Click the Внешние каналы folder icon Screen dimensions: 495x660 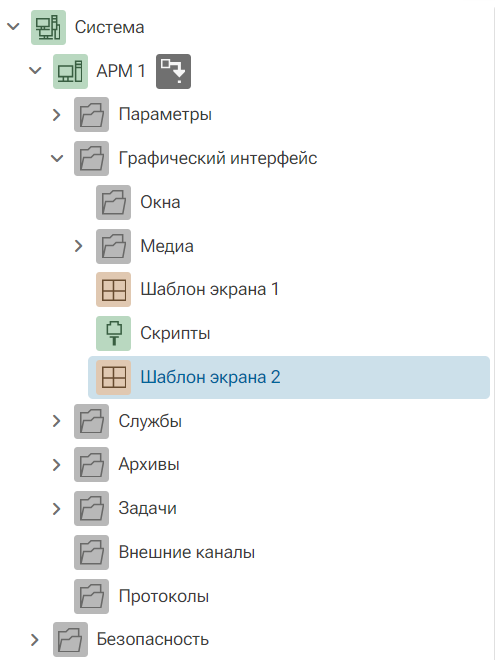click(x=92, y=552)
